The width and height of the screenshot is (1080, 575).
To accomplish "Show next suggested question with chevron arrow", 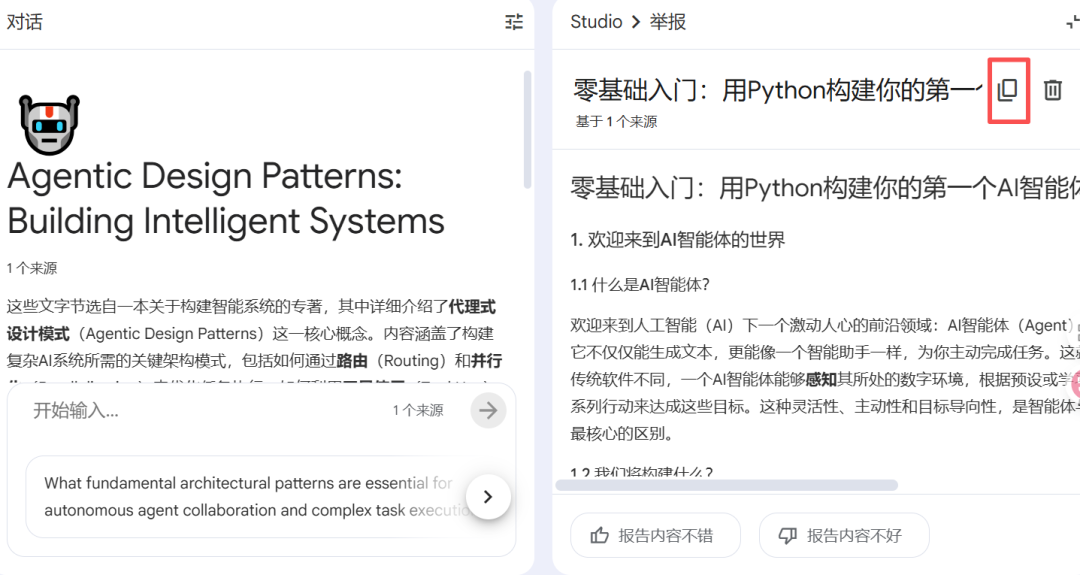I will [488, 496].
